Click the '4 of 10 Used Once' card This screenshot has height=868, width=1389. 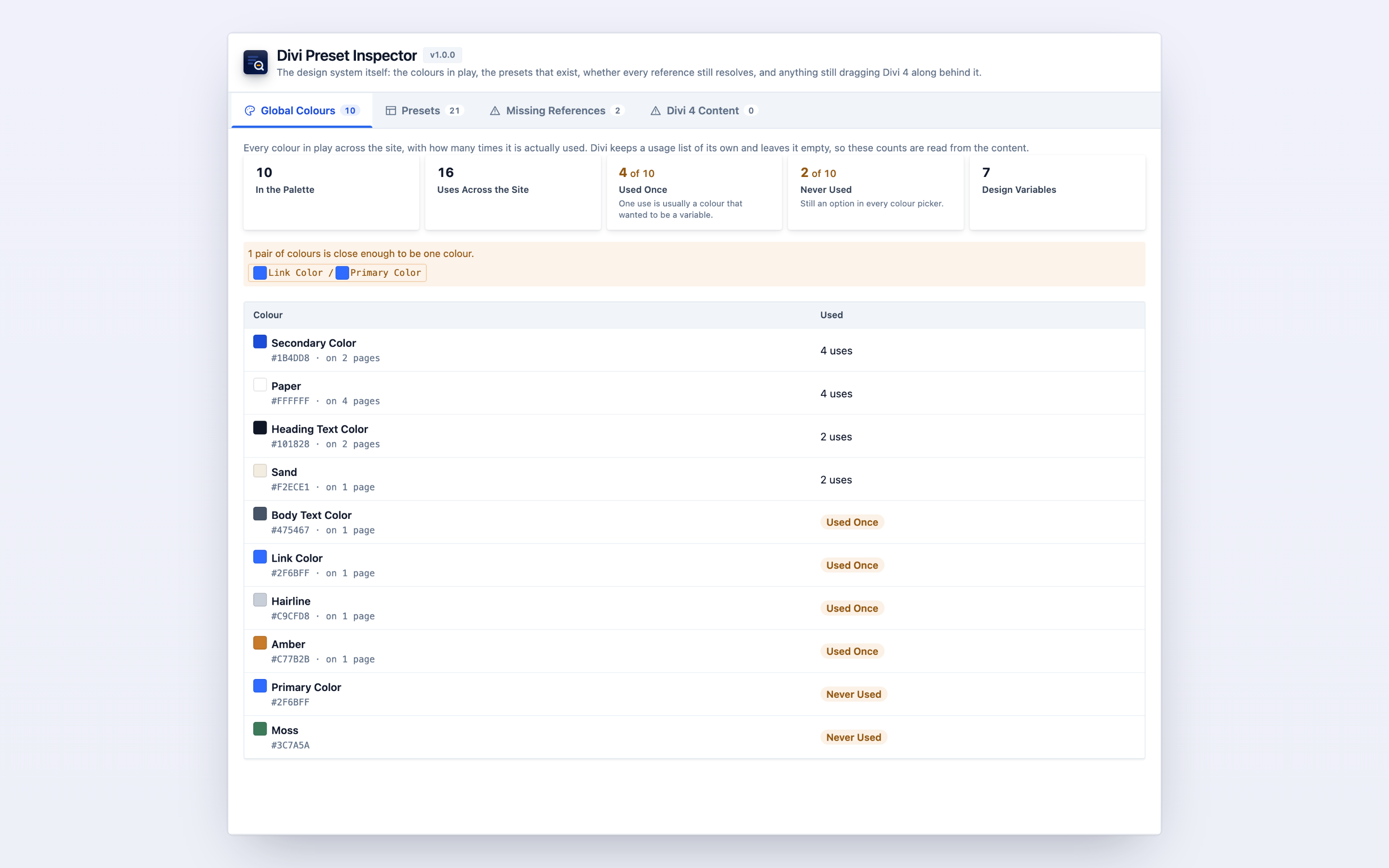694,193
